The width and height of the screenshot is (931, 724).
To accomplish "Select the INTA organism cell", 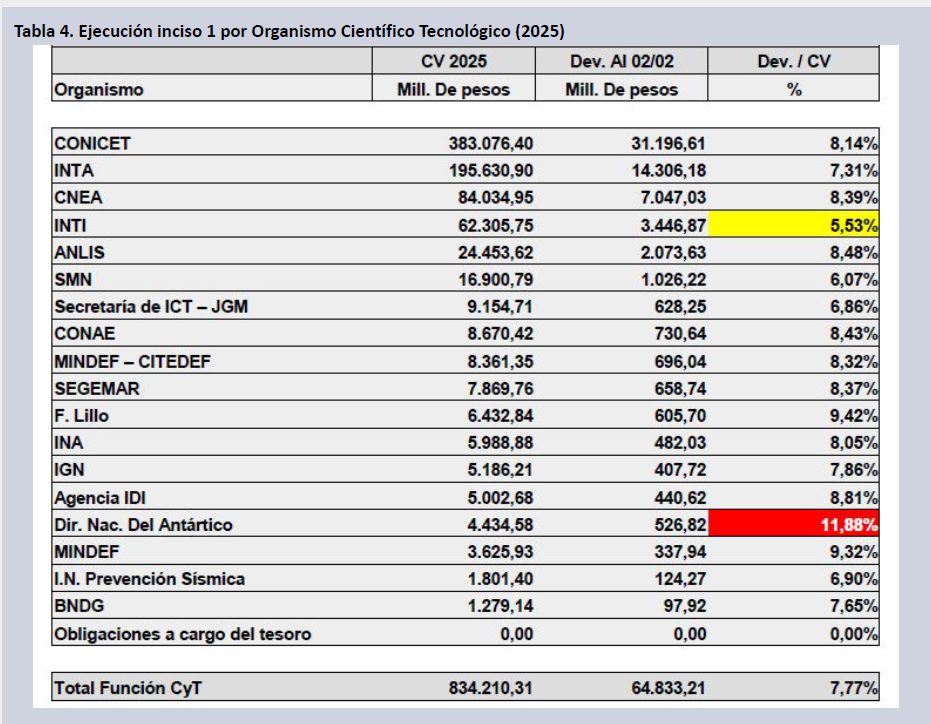I will click(x=74, y=170).
